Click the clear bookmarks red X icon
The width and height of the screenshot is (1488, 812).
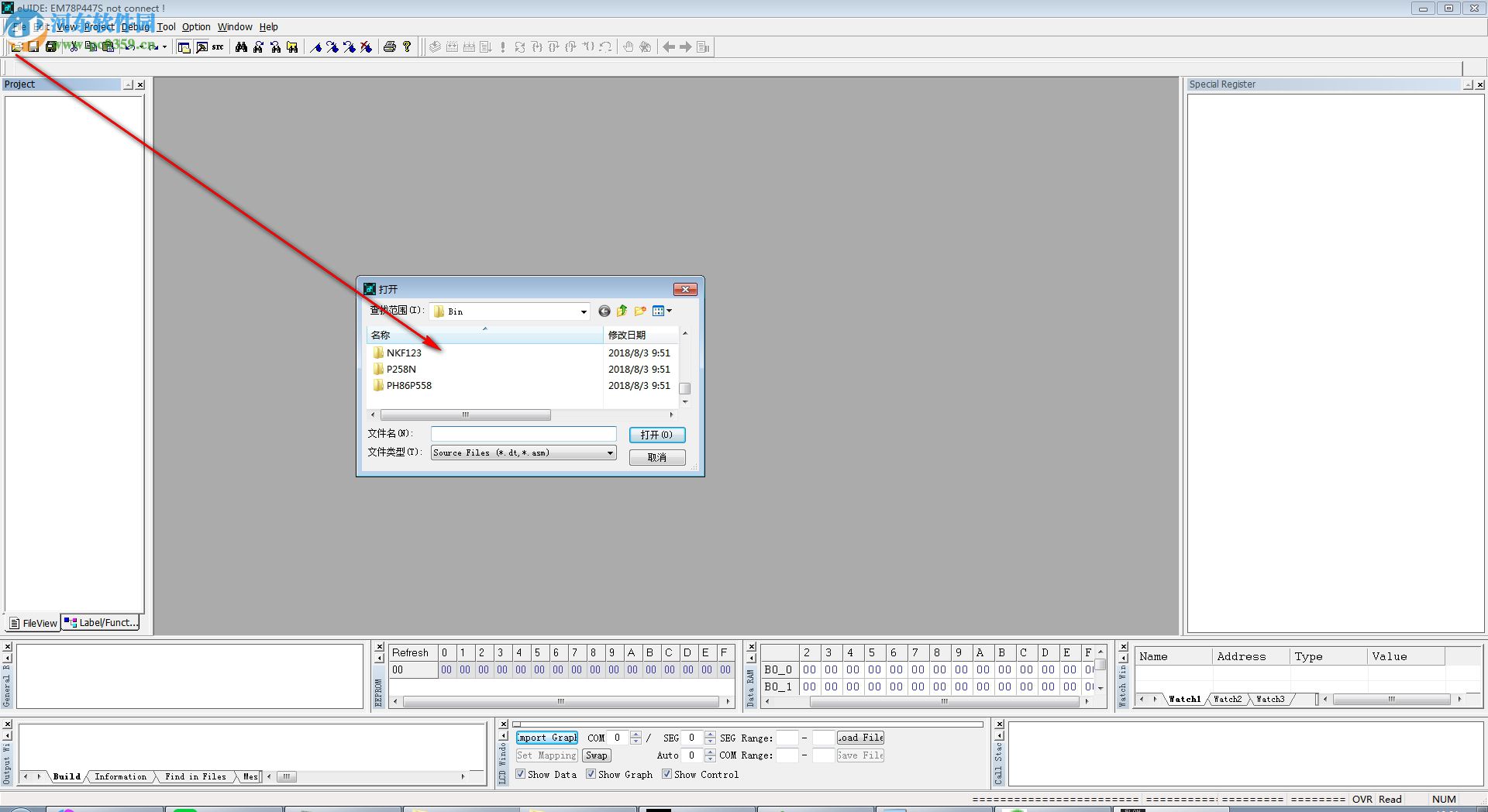(367, 47)
